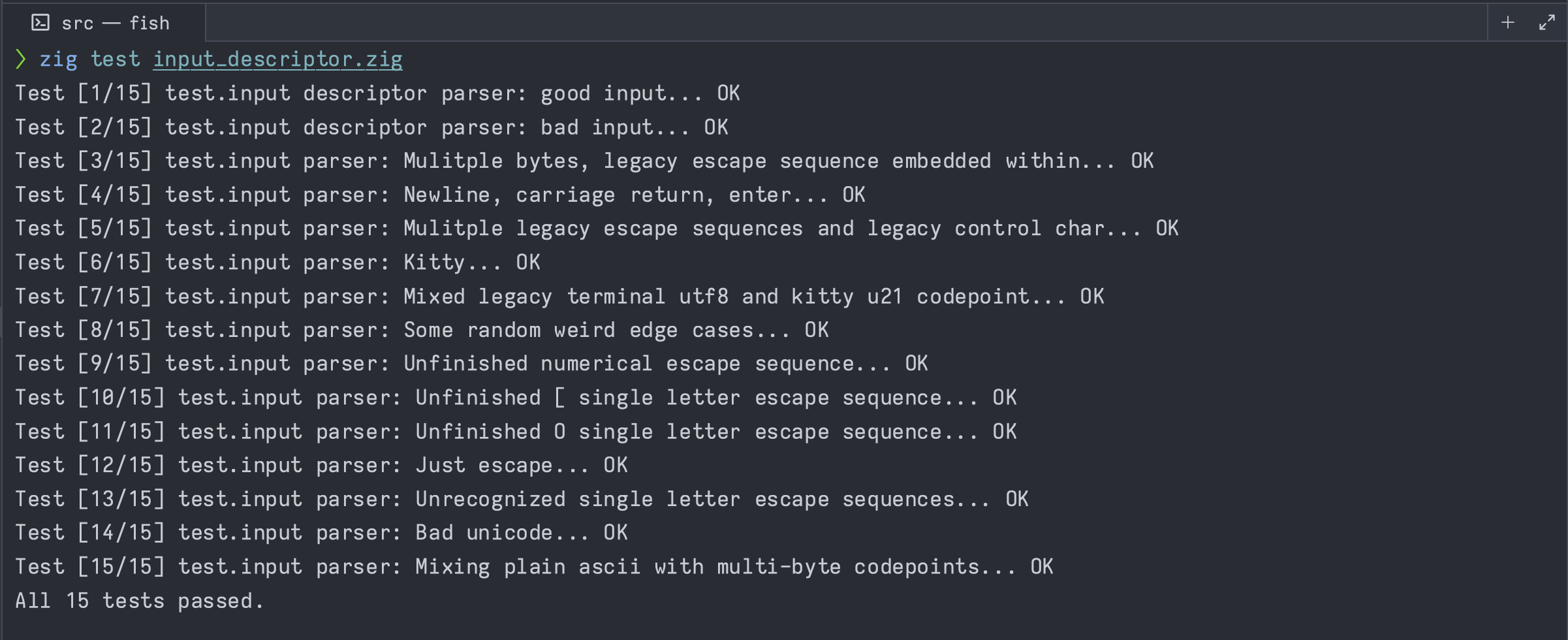This screenshot has height=640, width=1568.
Task: Click the 'All 15 tests passed.' summary
Action: pos(139,600)
